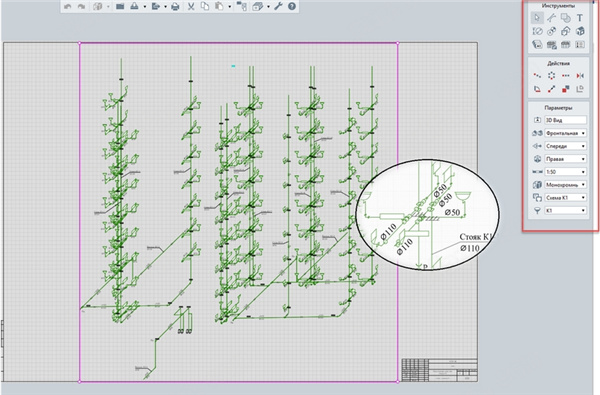The height and width of the screenshot is (395, 600).
Task: Click the angle action icon in Действия
Action: click(537, 89)
